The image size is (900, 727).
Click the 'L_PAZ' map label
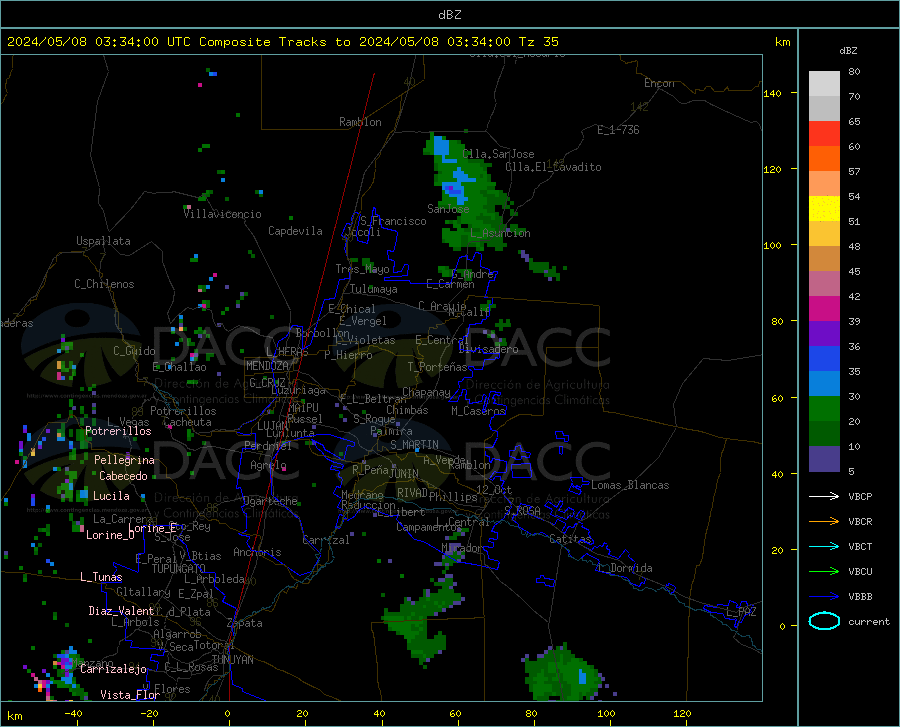coord(741,612)
